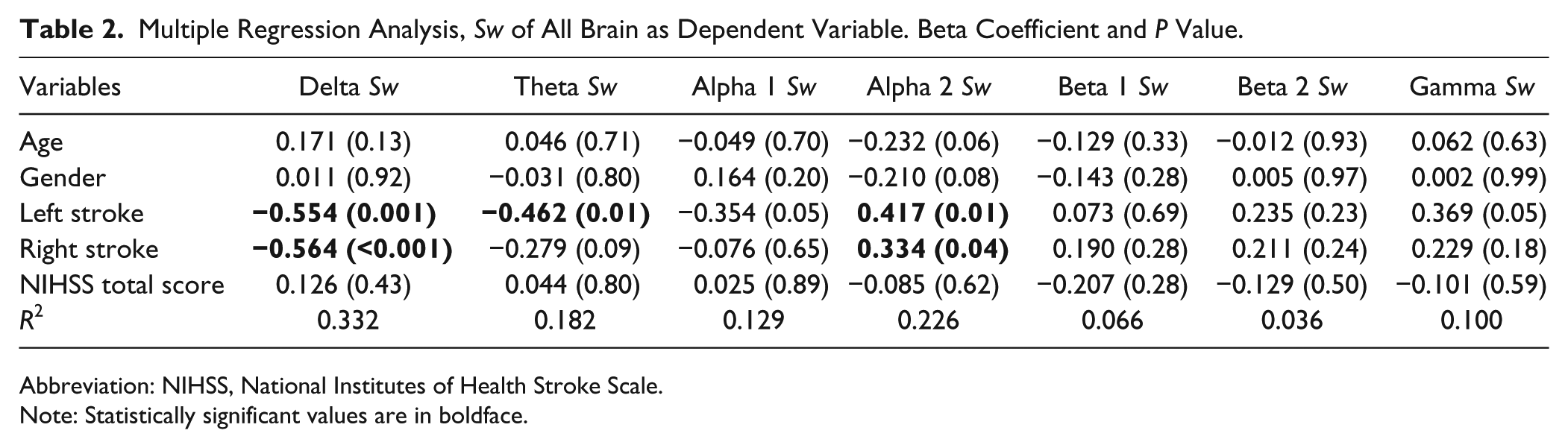The image size is (1568, 448).
Task: Click the Left stroke row label
Action: pyautogui.click(x=81, y=213)
